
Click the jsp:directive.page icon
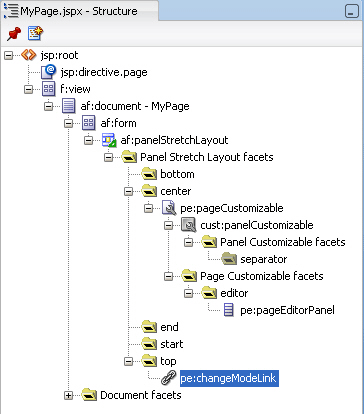pyautogui.click(x=49, y=72)
